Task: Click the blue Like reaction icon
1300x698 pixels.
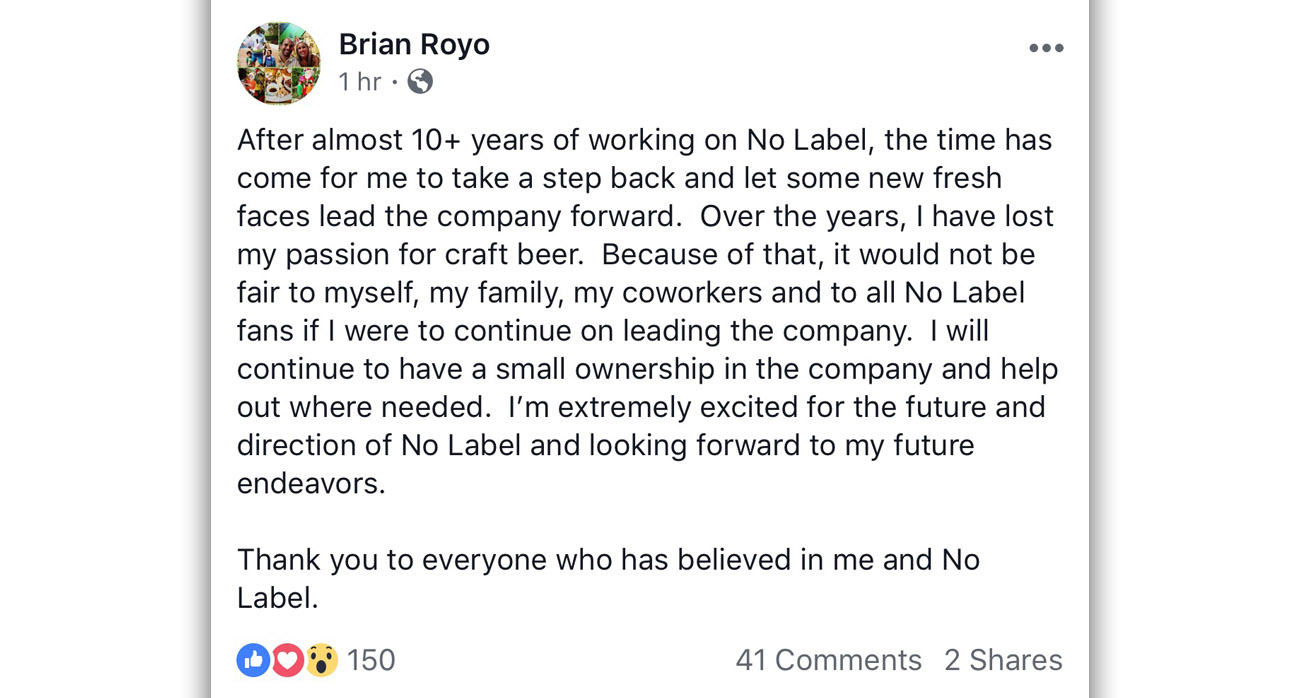Action: click(253, 660)
